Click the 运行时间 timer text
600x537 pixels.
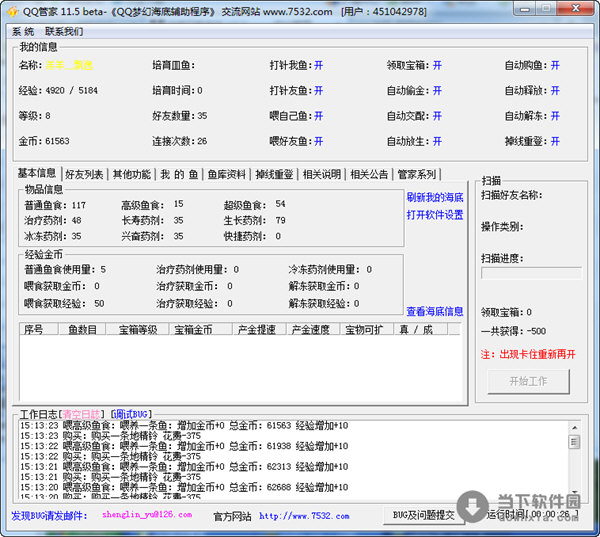(x=533, y=514)
